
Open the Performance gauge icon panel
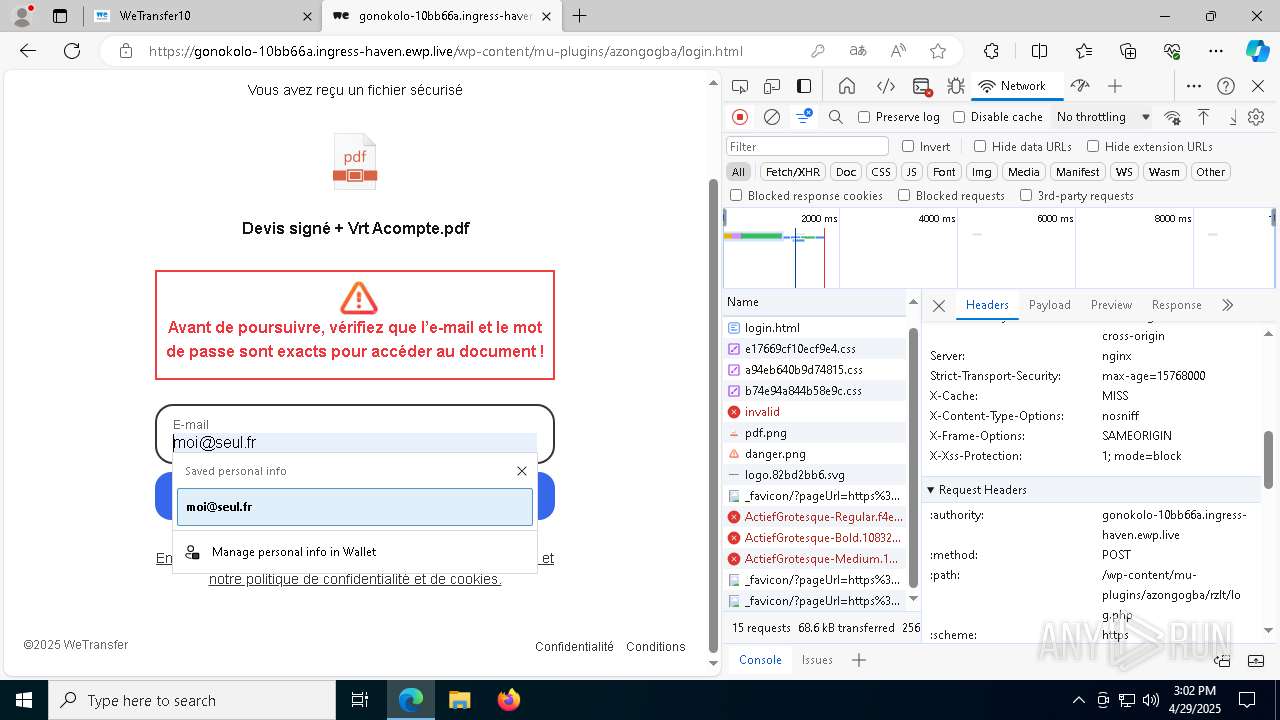click(1080, 86)
